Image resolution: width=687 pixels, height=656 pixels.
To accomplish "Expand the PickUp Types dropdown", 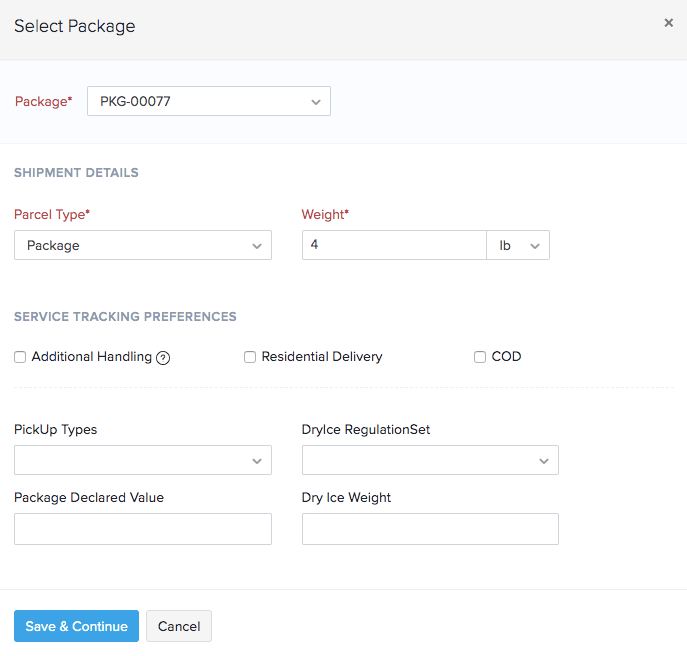I will click(142, 460).
